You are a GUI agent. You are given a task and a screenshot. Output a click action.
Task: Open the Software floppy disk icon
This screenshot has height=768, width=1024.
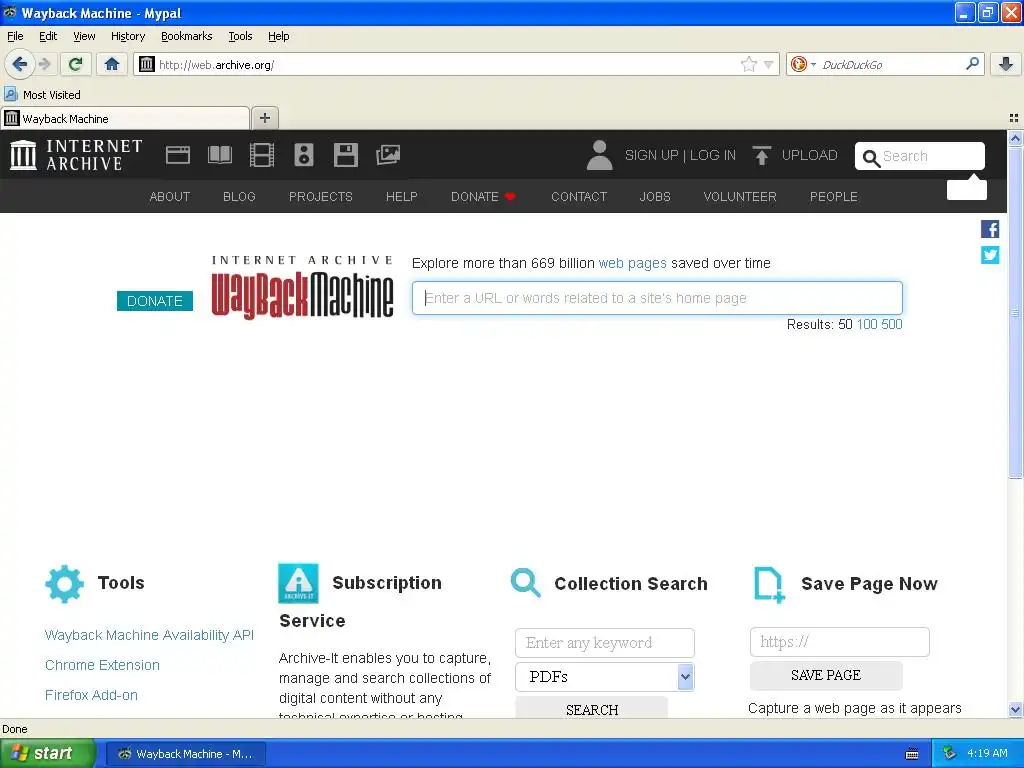345,155
